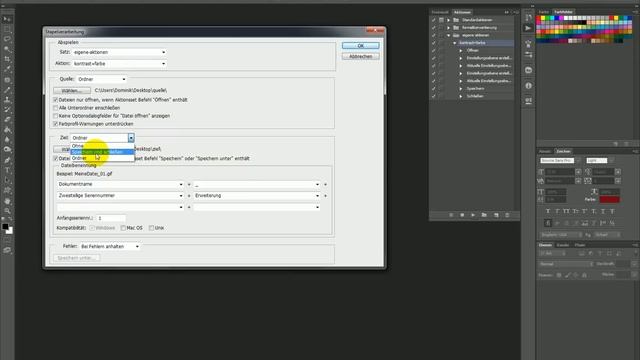Toggle 'Dateien nur öffnen' override checkbox

pyautogui.click(x=56, y=100)
